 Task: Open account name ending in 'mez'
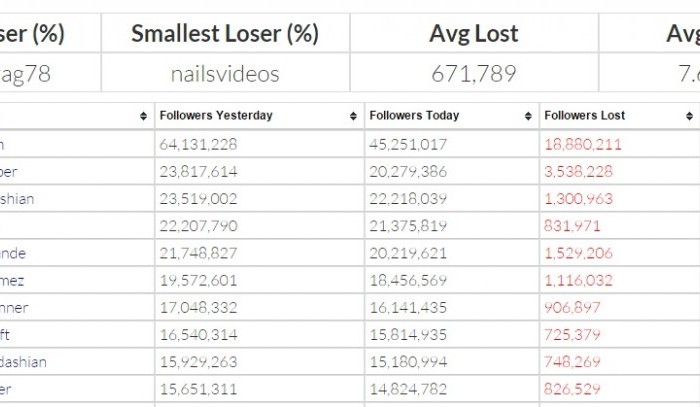coord(12,281)
